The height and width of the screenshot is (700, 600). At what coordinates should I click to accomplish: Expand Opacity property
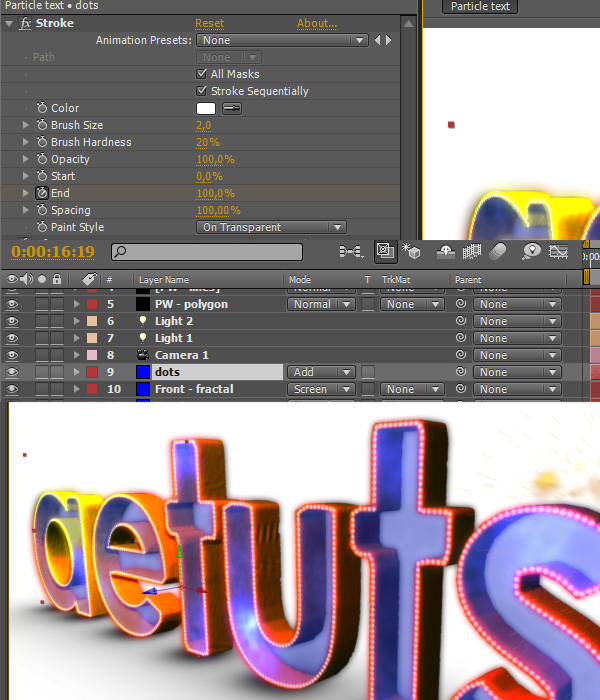pos(26,159)
